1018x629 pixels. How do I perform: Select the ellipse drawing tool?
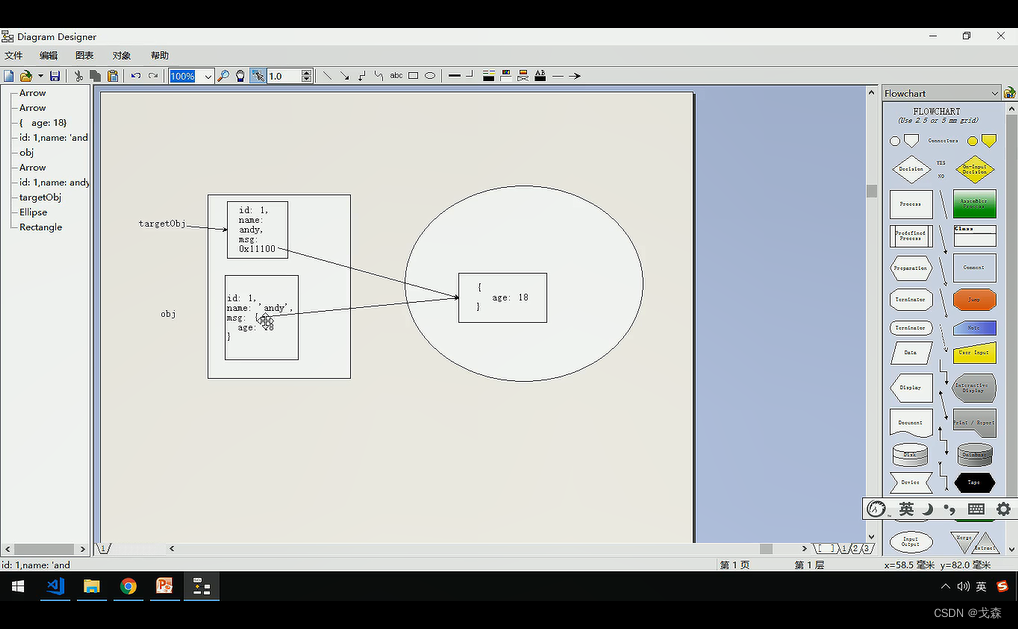click(430, 76)
